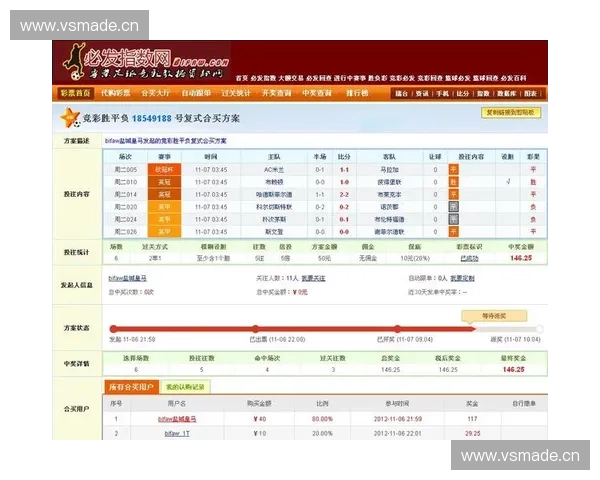Click the 比分 column header in match table
Image resolution: width=600 pixels, height=480 pixels.
(344, 157)
